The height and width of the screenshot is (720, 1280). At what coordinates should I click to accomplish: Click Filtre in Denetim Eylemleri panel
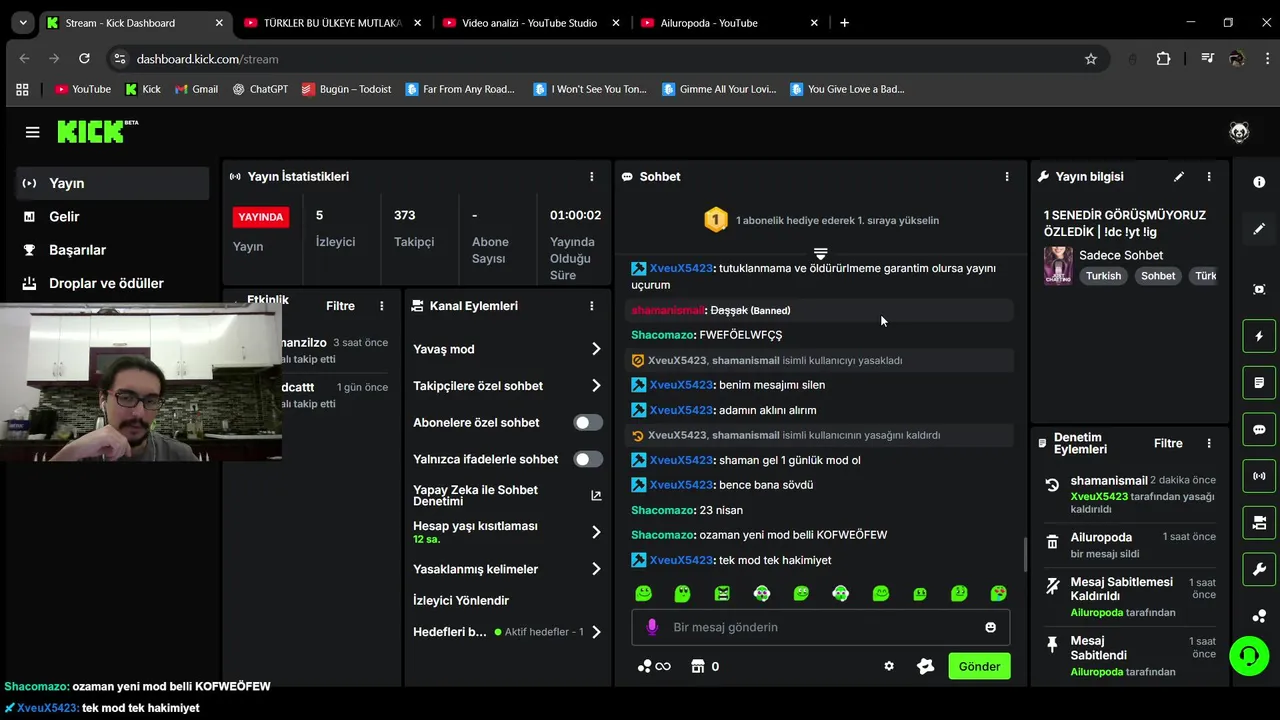(1168, 443)
